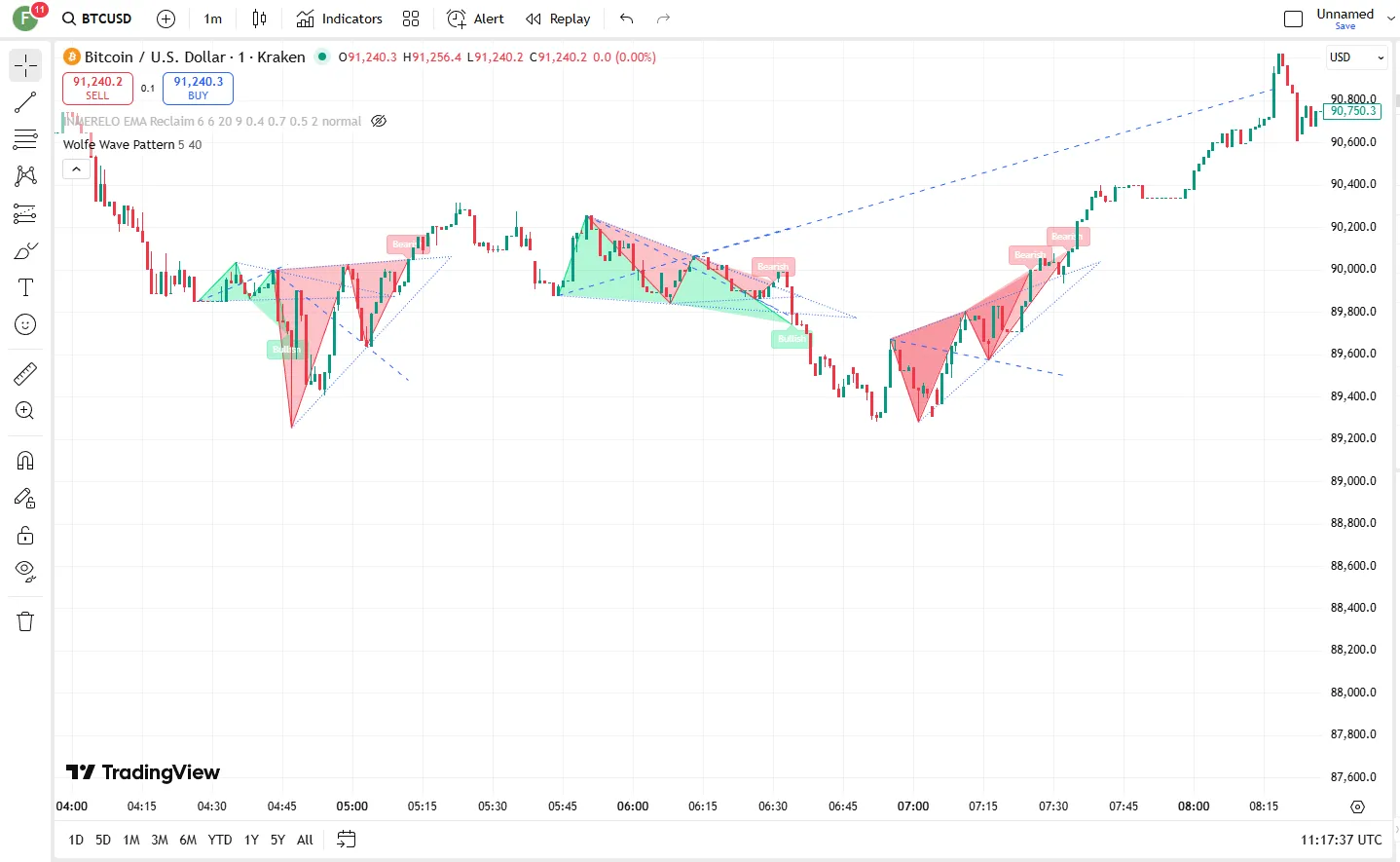Open the emoji and stickers tool
The image size is (1400, 862).
click(25, 324)
